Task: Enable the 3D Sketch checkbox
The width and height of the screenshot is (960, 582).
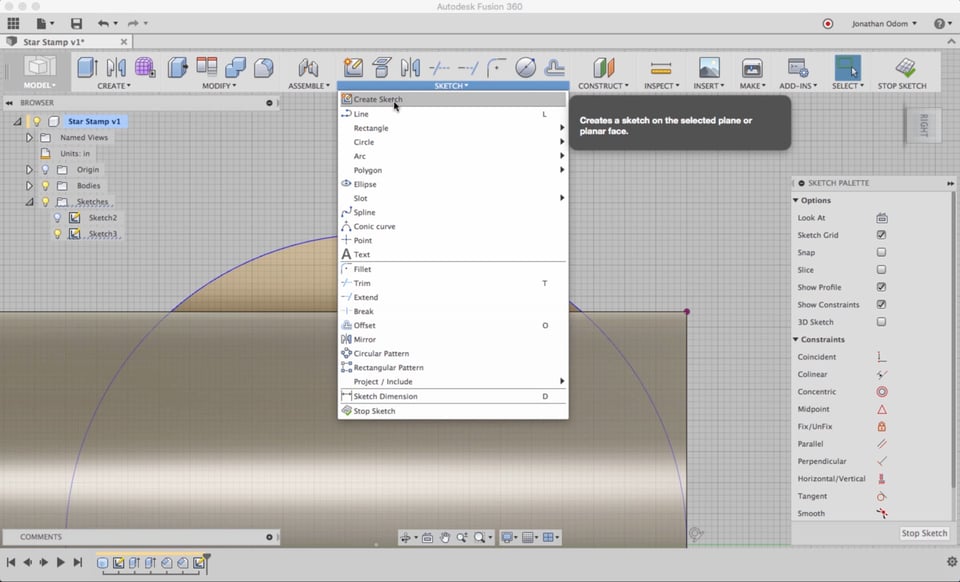Action: coord(882,322)
